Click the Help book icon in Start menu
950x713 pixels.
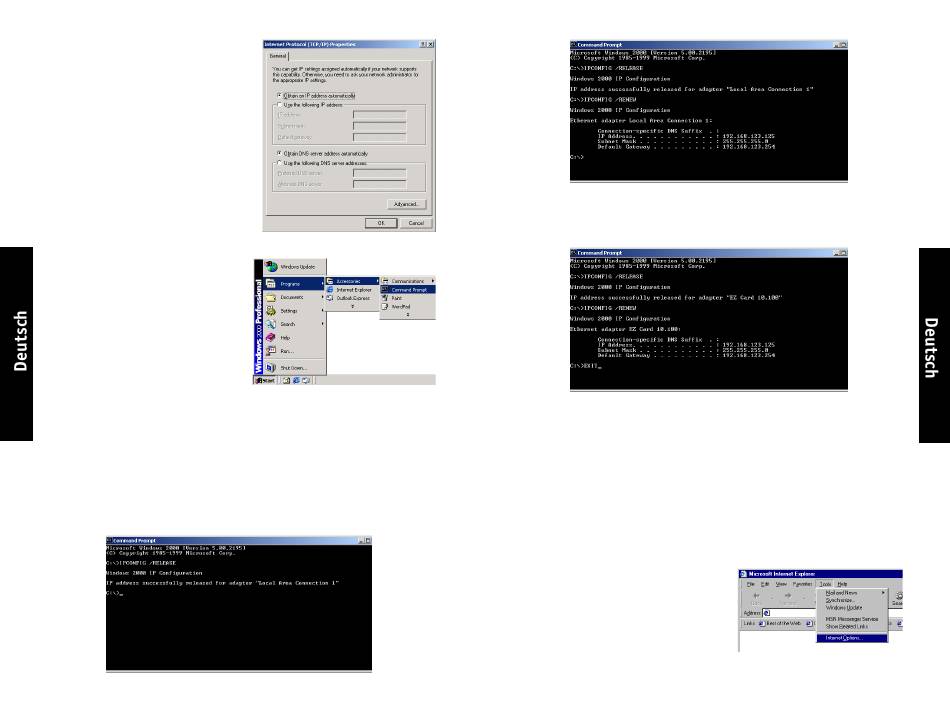(271, 338)
